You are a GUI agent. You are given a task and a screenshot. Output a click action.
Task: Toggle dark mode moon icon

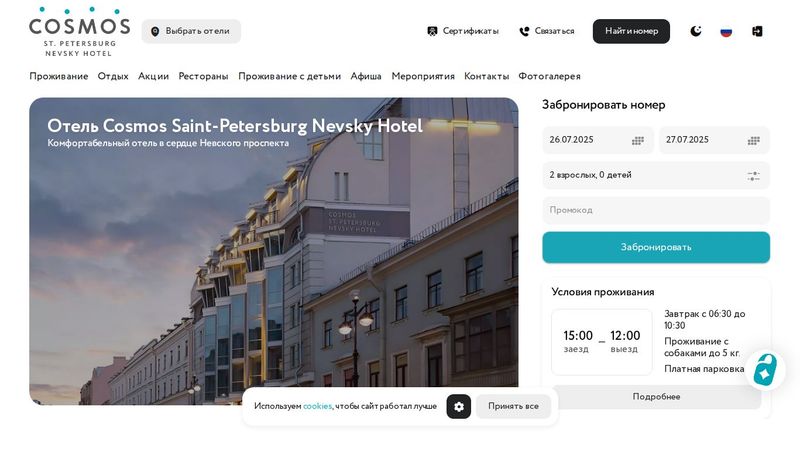pos(696,31)
